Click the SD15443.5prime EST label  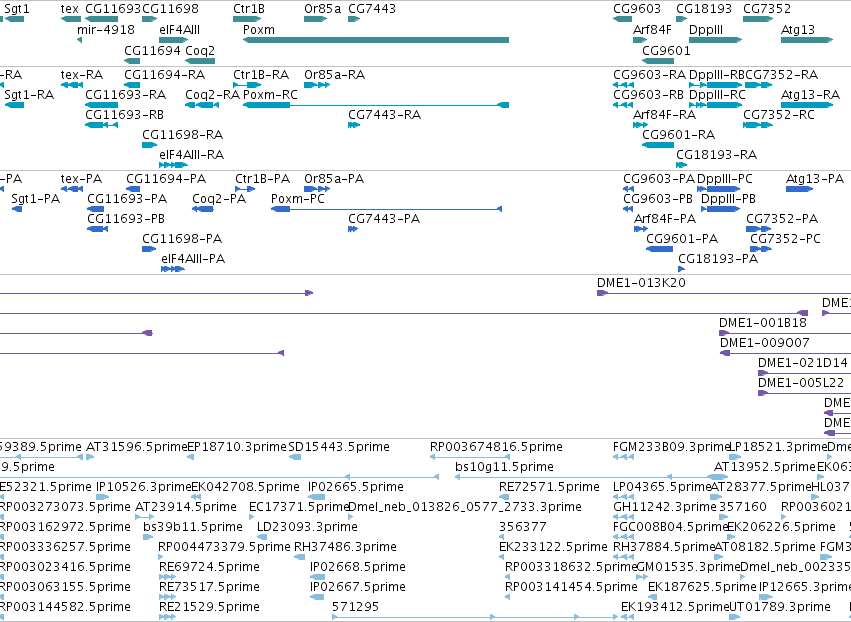[339, 448]
